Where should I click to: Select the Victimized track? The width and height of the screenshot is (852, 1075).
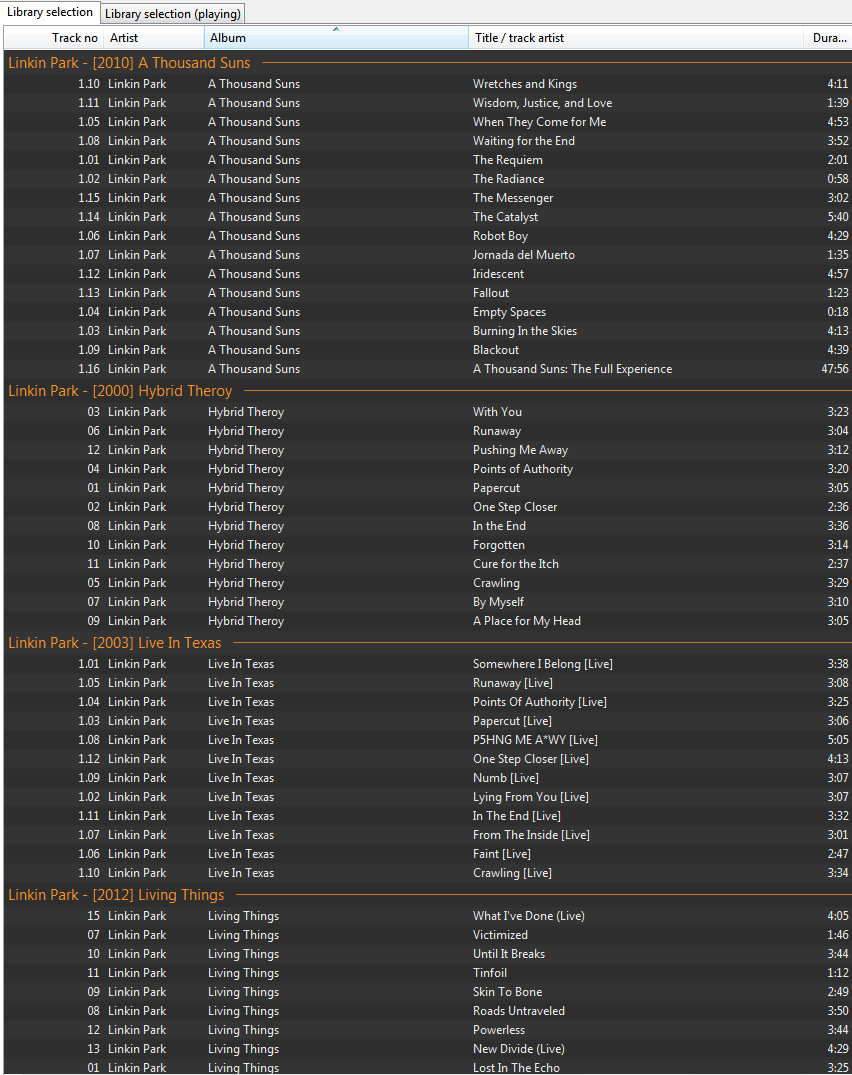pyautogui.click(x=428, y=935)
